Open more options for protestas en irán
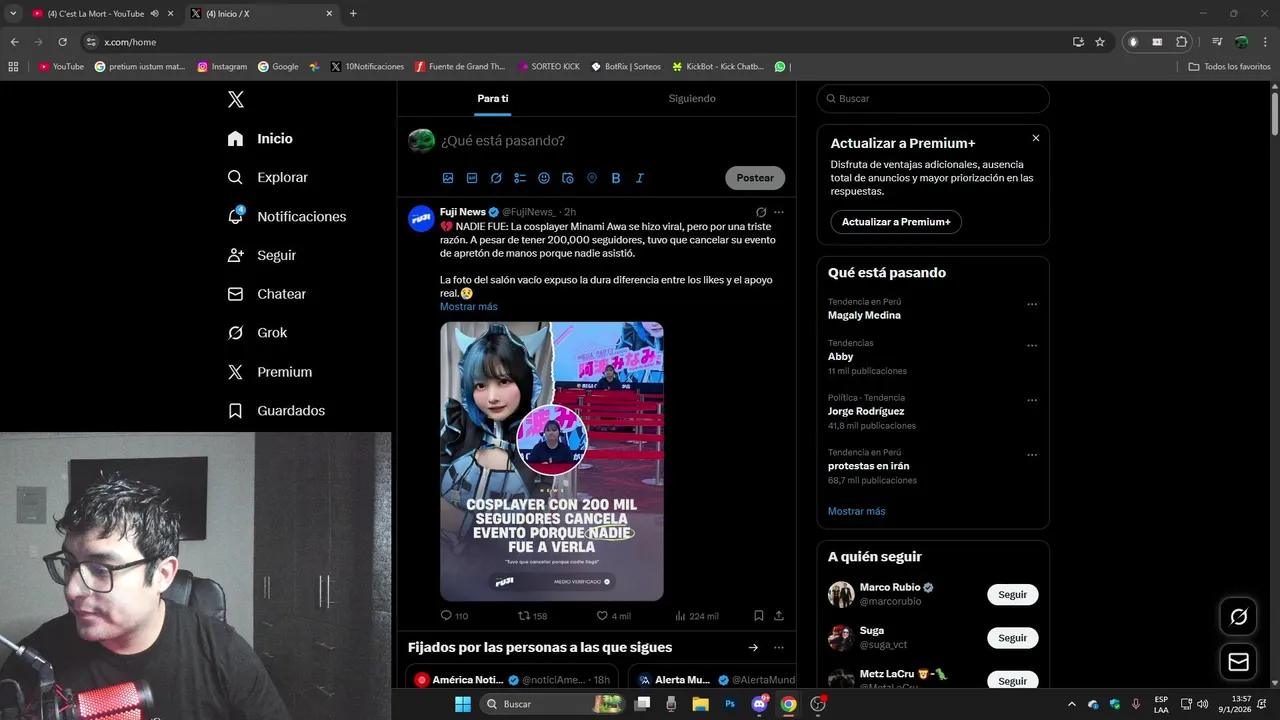 point(1032,455)
